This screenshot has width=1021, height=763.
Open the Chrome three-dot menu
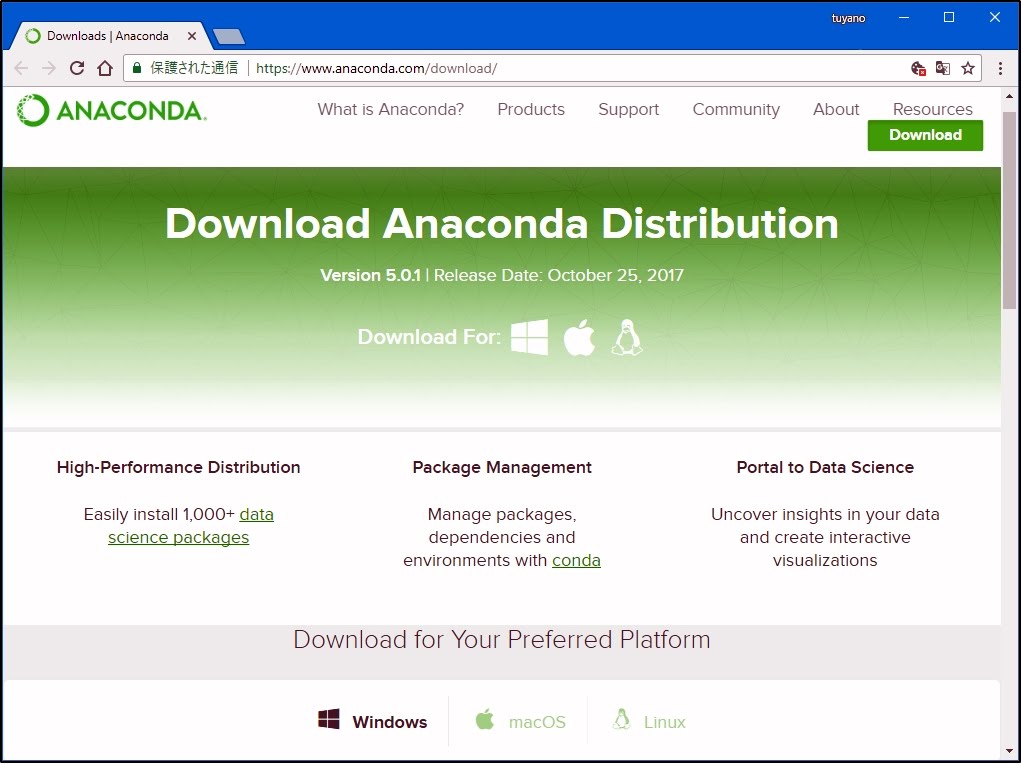[1000, 68]
